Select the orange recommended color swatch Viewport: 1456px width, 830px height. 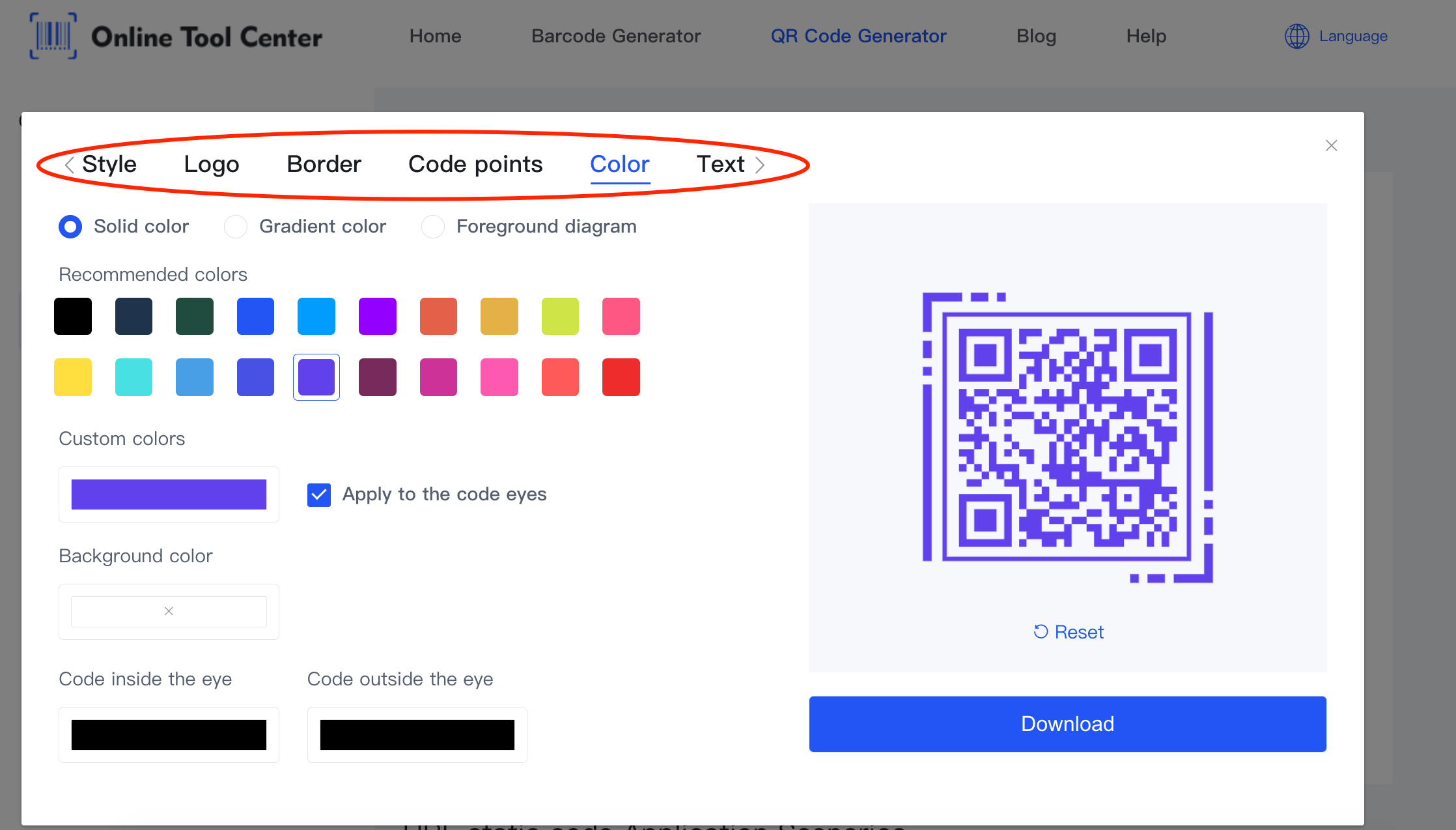click(438, 314)
